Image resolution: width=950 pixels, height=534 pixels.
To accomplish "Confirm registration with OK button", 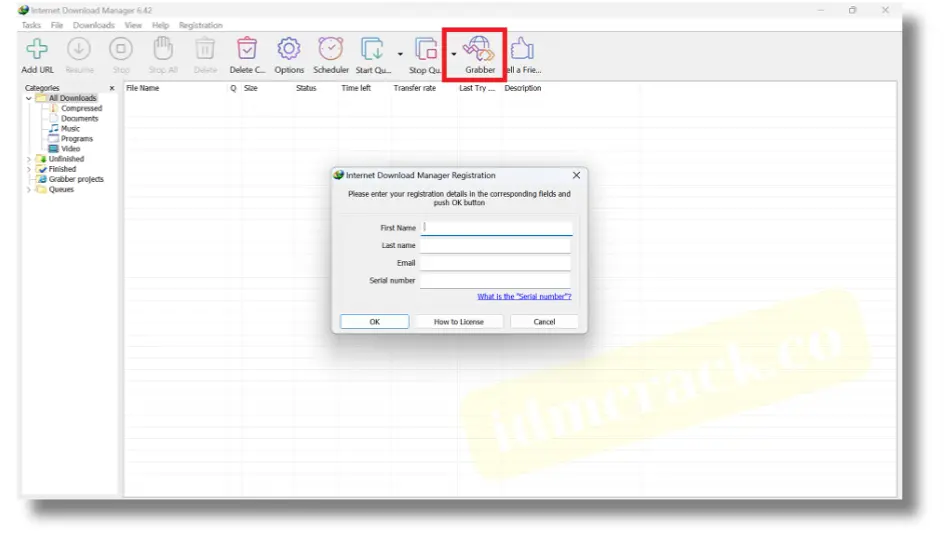I will pyautogui.click(x=374, y=322).
